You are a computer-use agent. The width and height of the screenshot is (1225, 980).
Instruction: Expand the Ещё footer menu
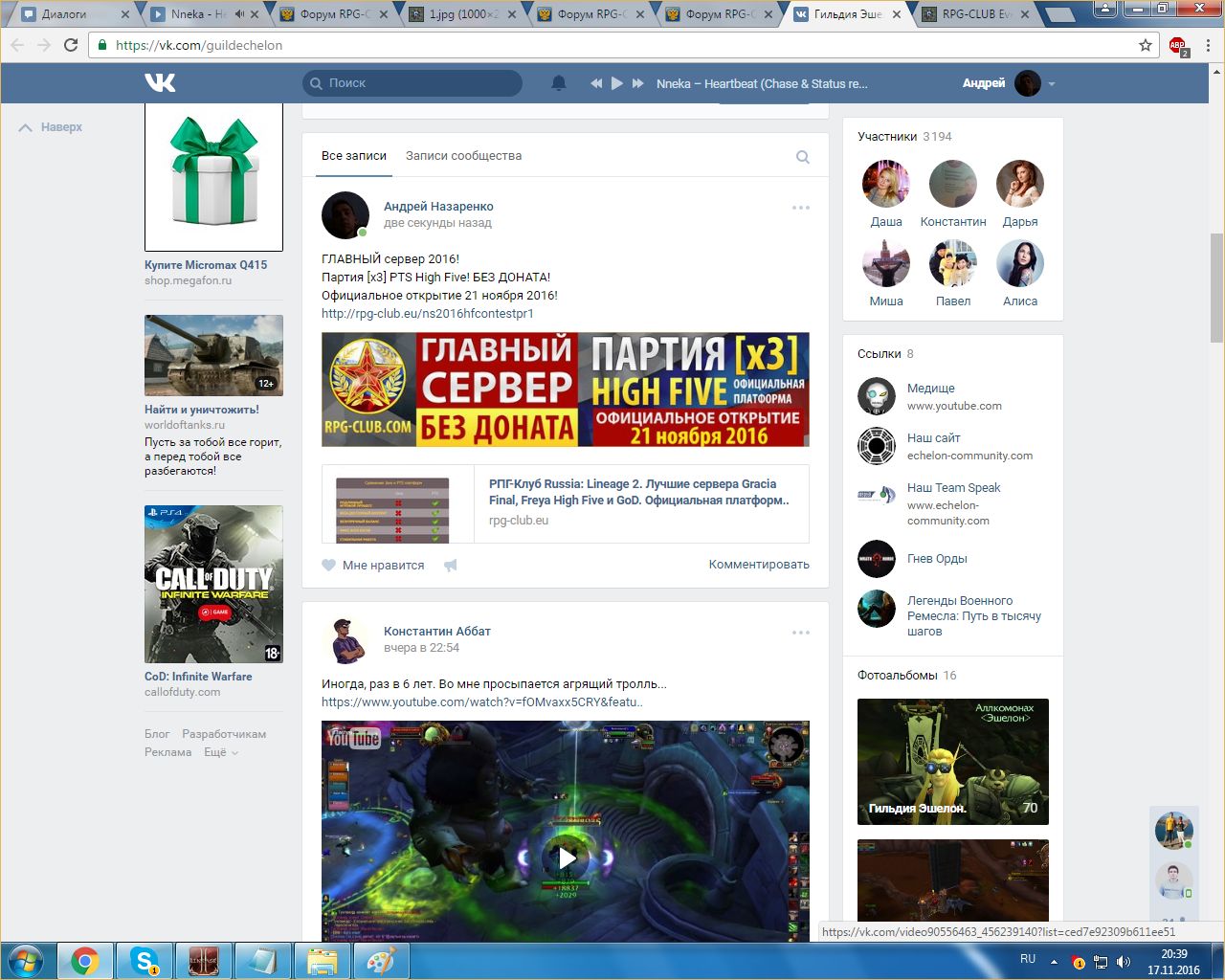(x=221, y=752)
